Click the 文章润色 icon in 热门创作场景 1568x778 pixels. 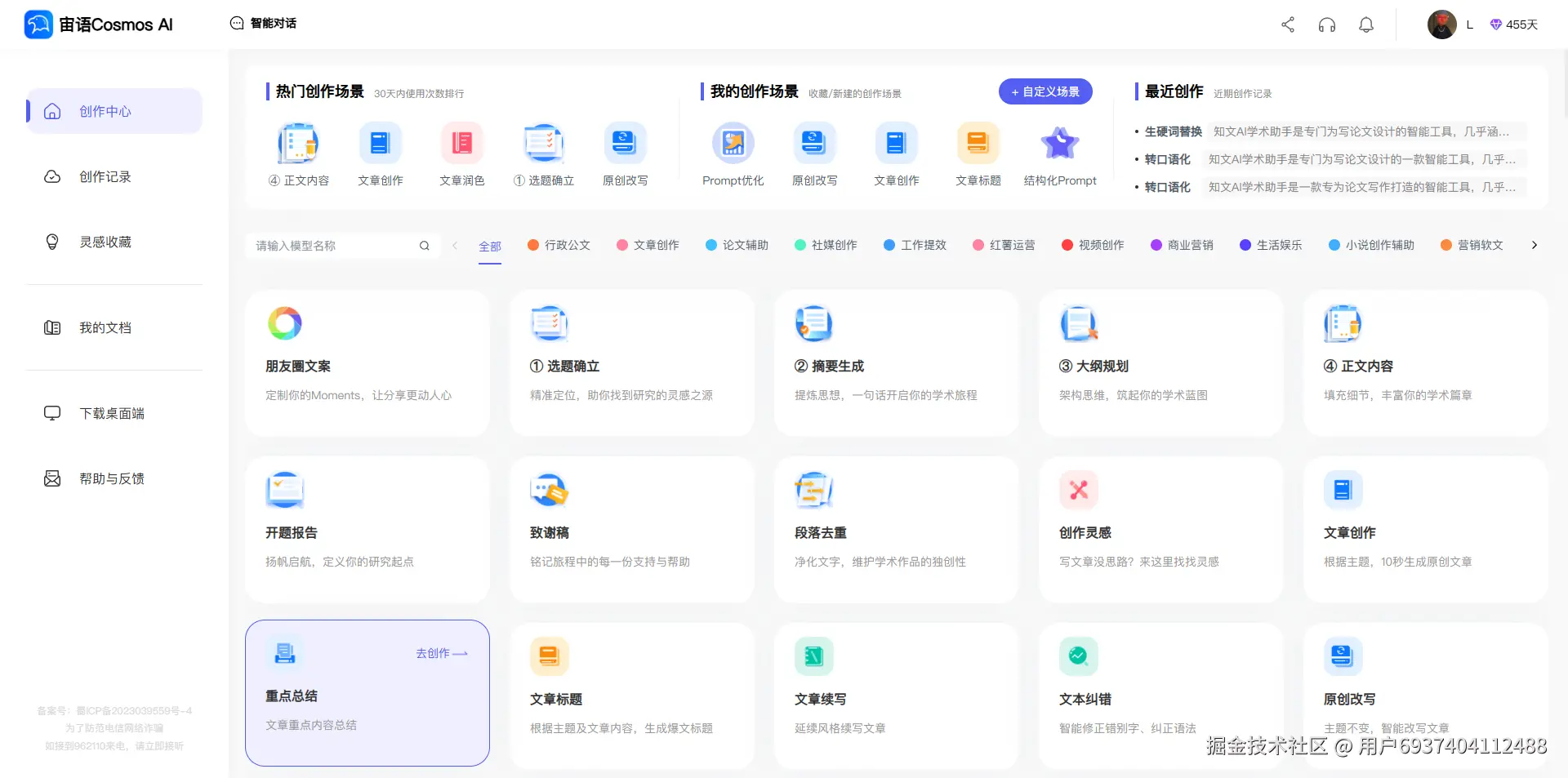pos(461,144)
